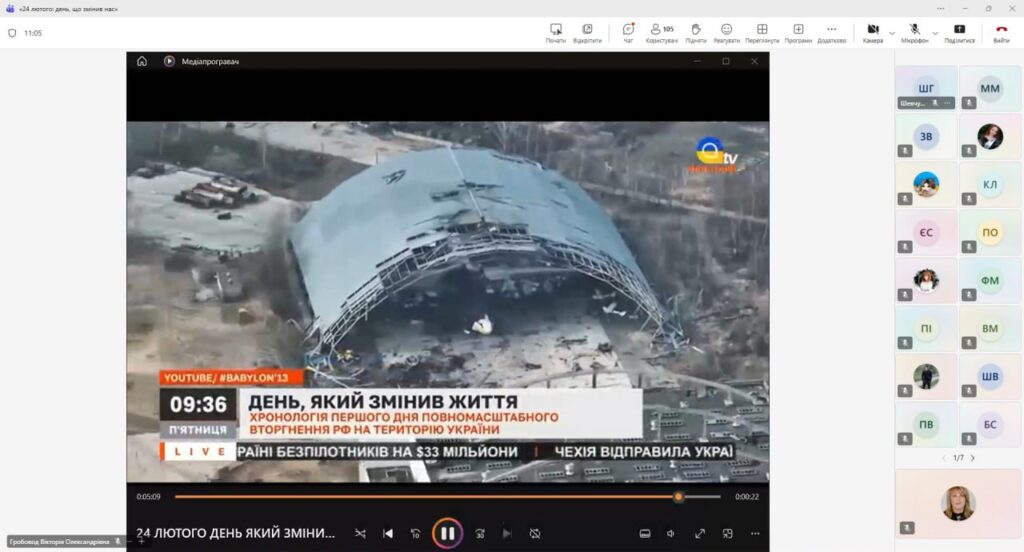Toggle the Камера camera on

coord(872,32)
